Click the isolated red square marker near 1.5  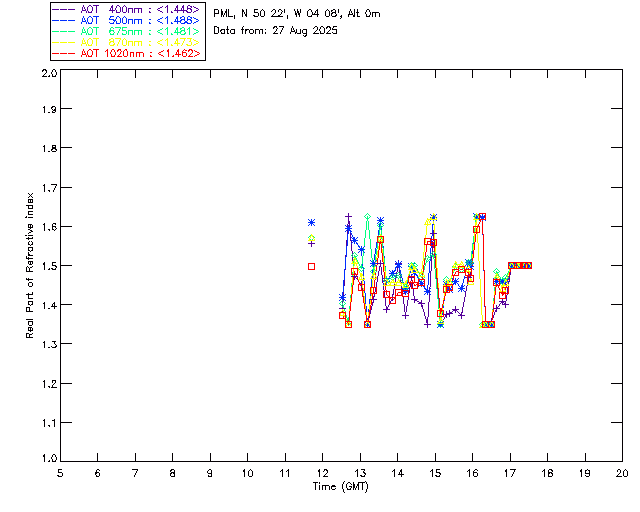pyautogui.click(x=311, y=266)
